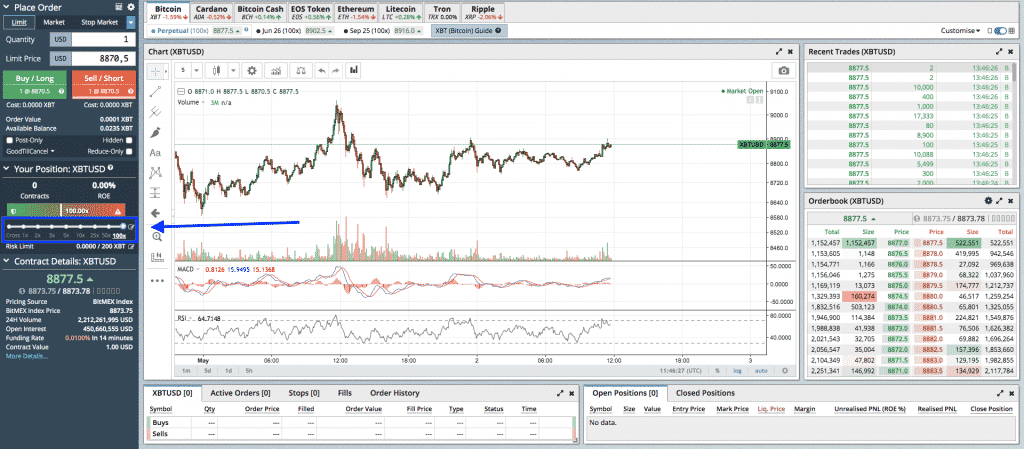This screenshot has height=449, width=1024.
Task: Open Place Order settings gear
Action: point(131,7)
